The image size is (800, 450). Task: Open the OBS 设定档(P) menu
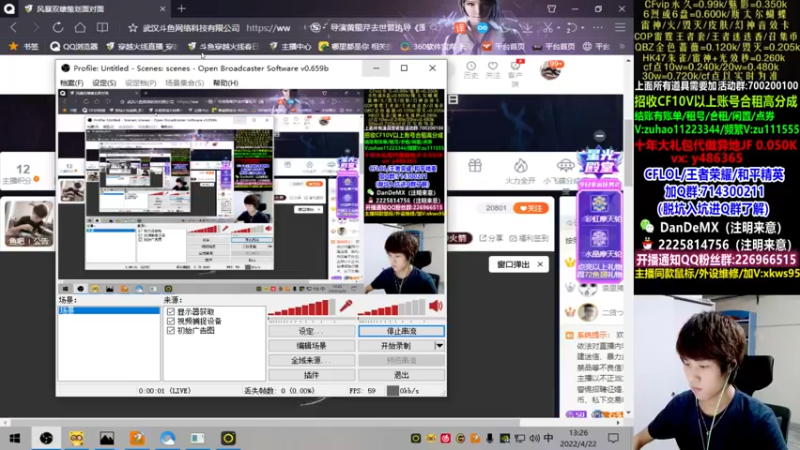click(x=140, y=83)
